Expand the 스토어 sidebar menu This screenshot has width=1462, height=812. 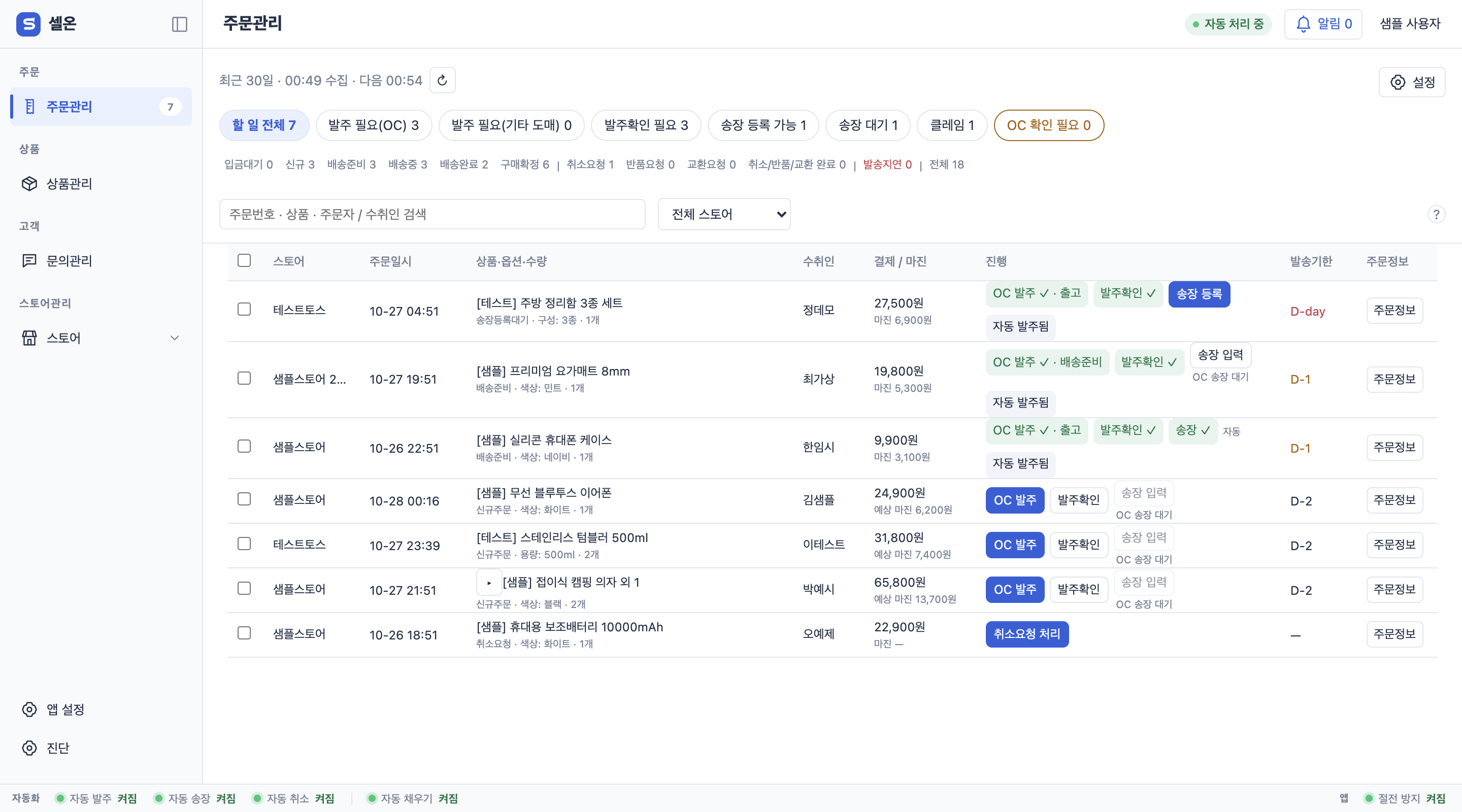tap(101, 337)
